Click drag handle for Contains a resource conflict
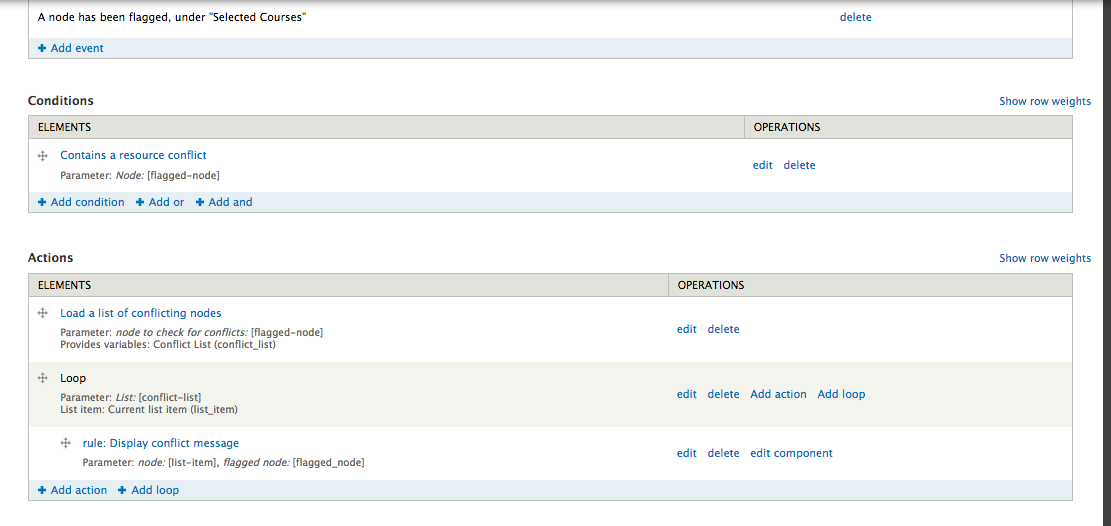Screen dimensions: 1111x526 pos(43,156)
